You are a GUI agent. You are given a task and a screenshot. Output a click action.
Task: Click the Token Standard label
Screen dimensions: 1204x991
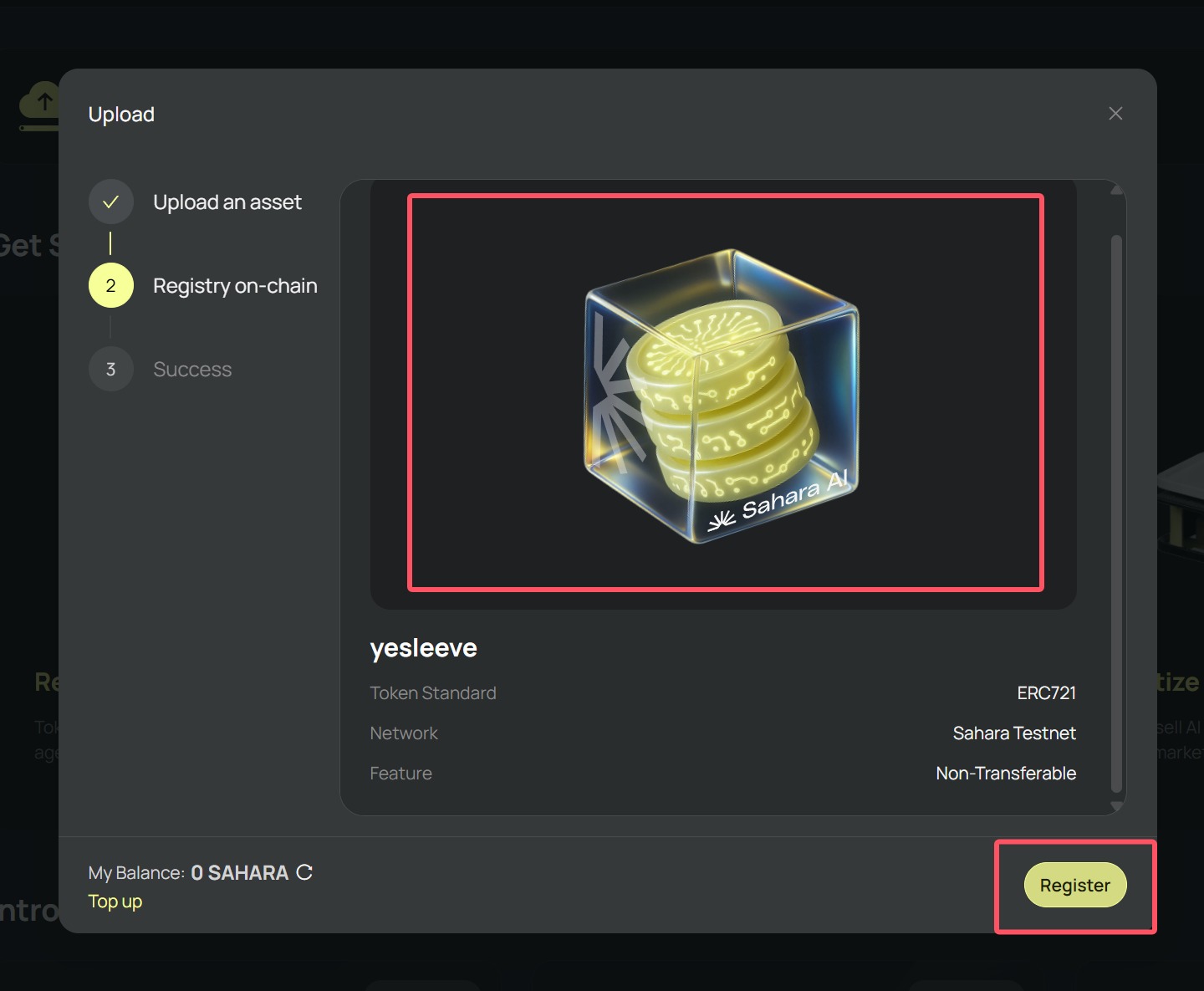433,693
